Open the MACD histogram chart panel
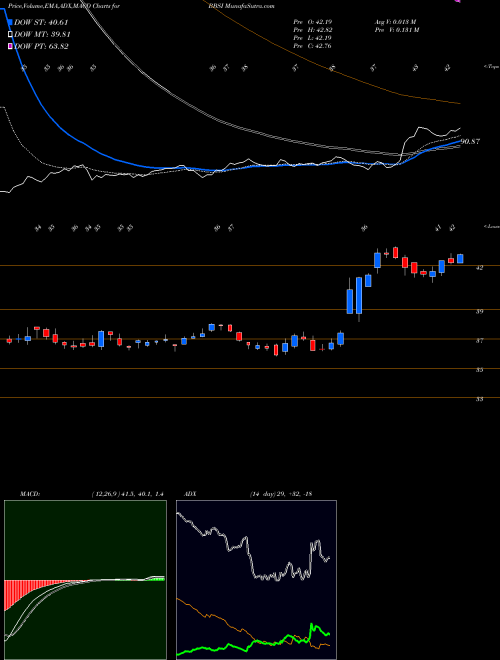The image size is (500, 660). coord(85,580)
